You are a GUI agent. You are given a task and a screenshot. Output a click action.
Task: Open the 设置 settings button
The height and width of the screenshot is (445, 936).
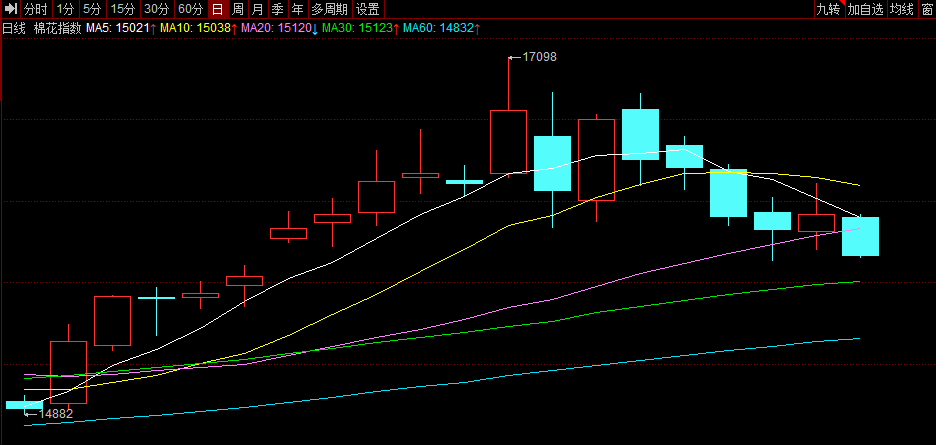368,8
